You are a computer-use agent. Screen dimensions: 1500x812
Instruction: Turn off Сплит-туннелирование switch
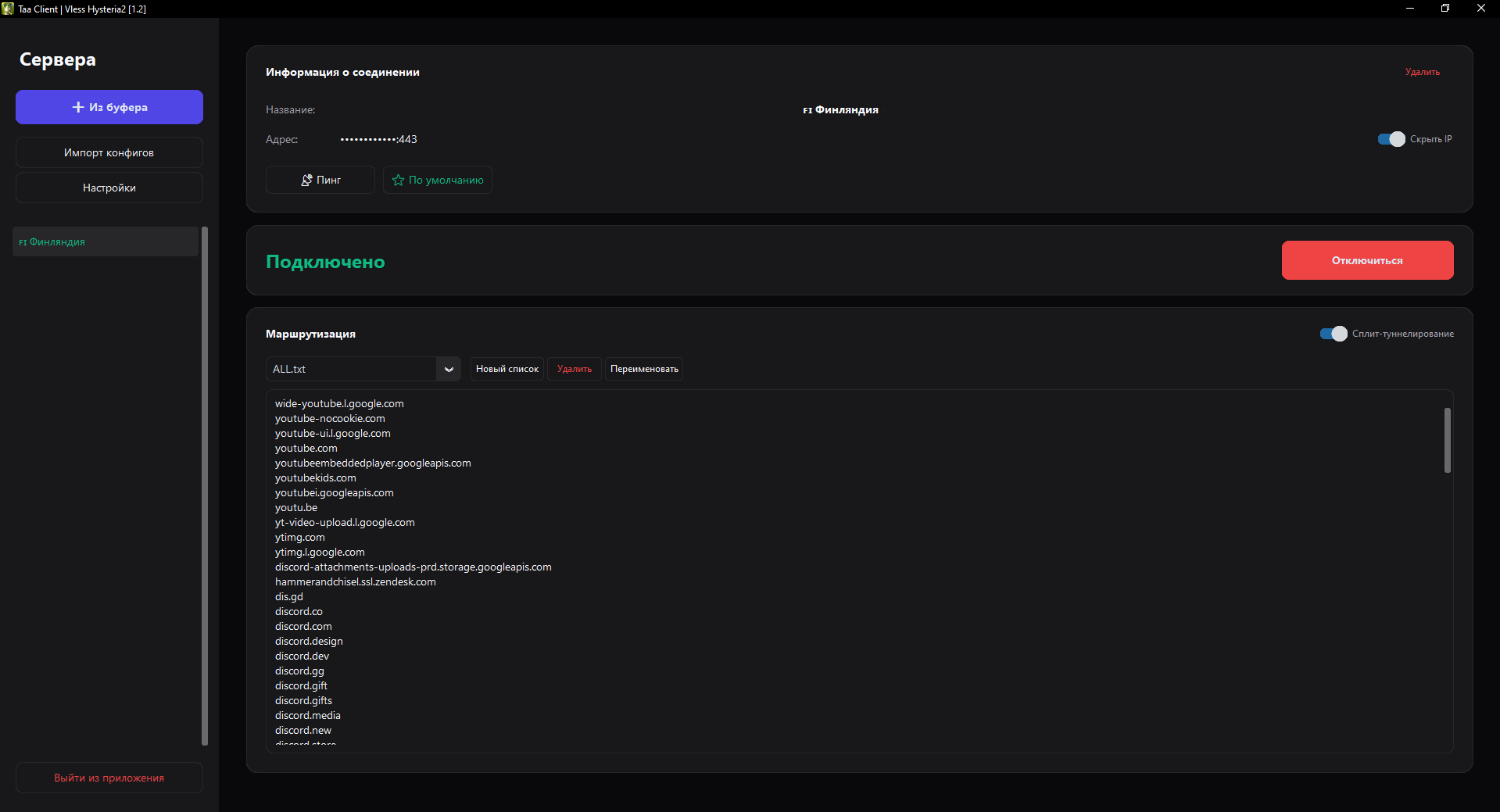coord(1332,334)
